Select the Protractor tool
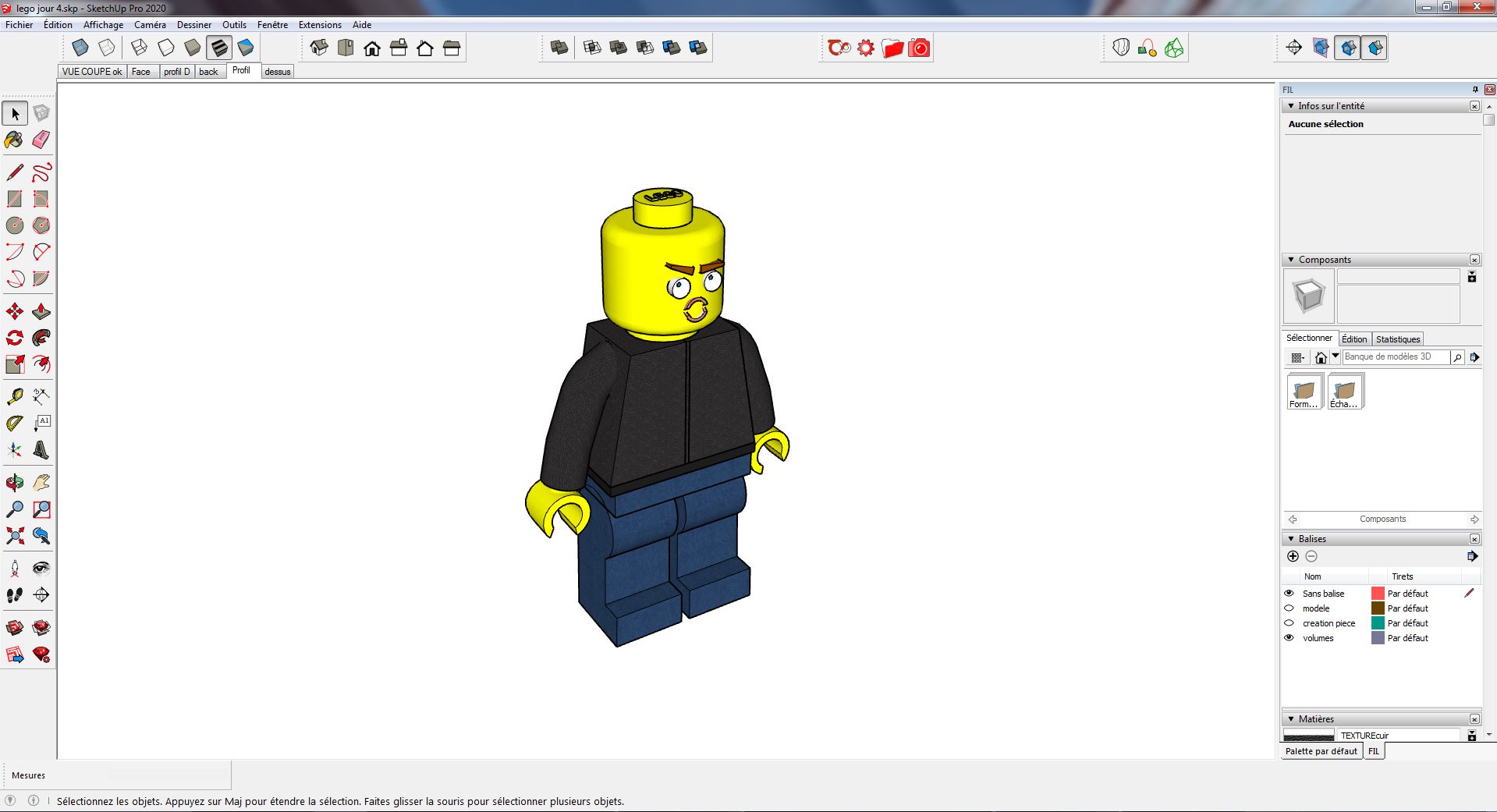The width and height of the screenshot is (1497, 812). tap(15, 424)
